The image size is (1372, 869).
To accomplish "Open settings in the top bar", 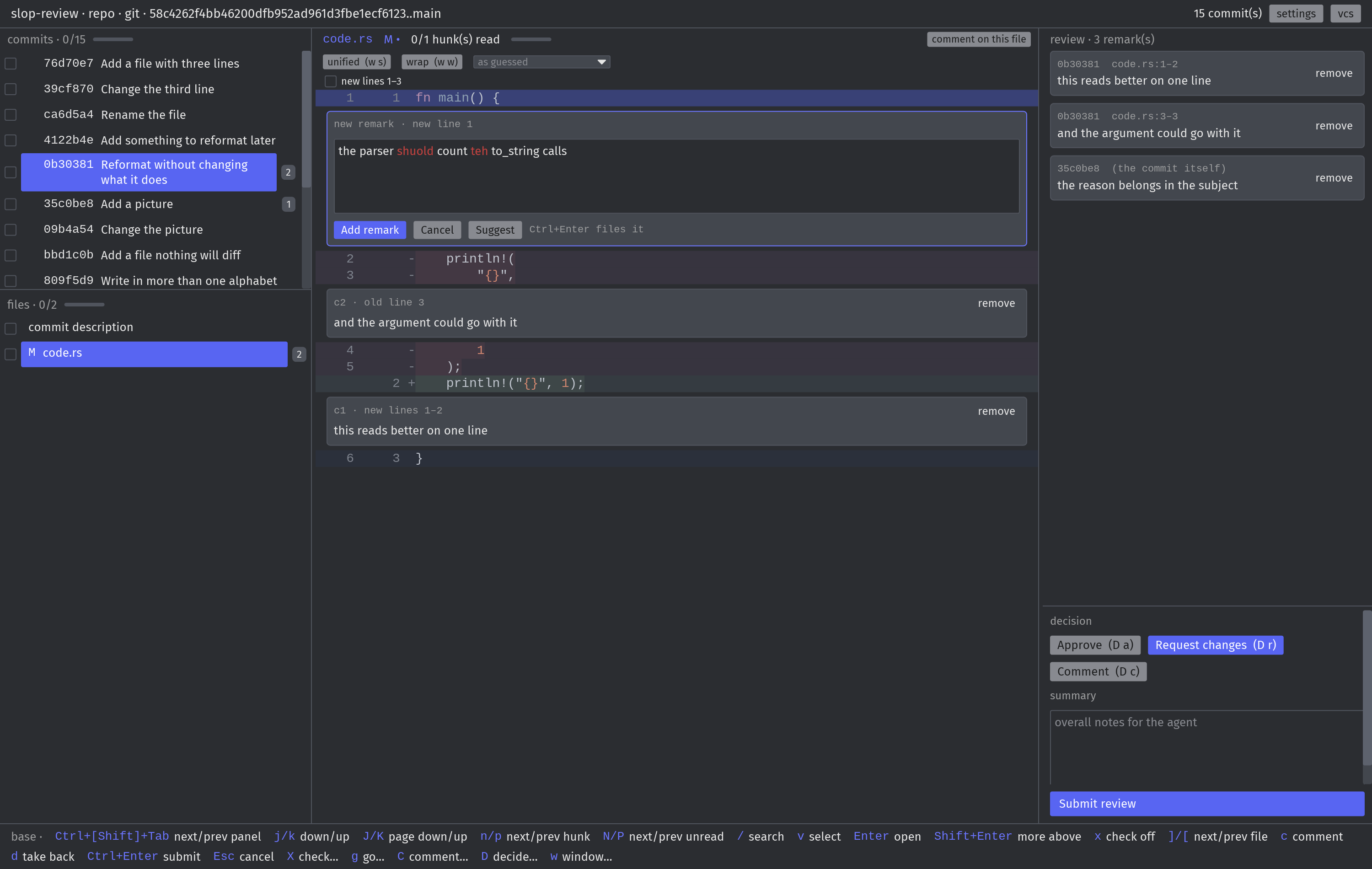I will (x=1296, y=13).
